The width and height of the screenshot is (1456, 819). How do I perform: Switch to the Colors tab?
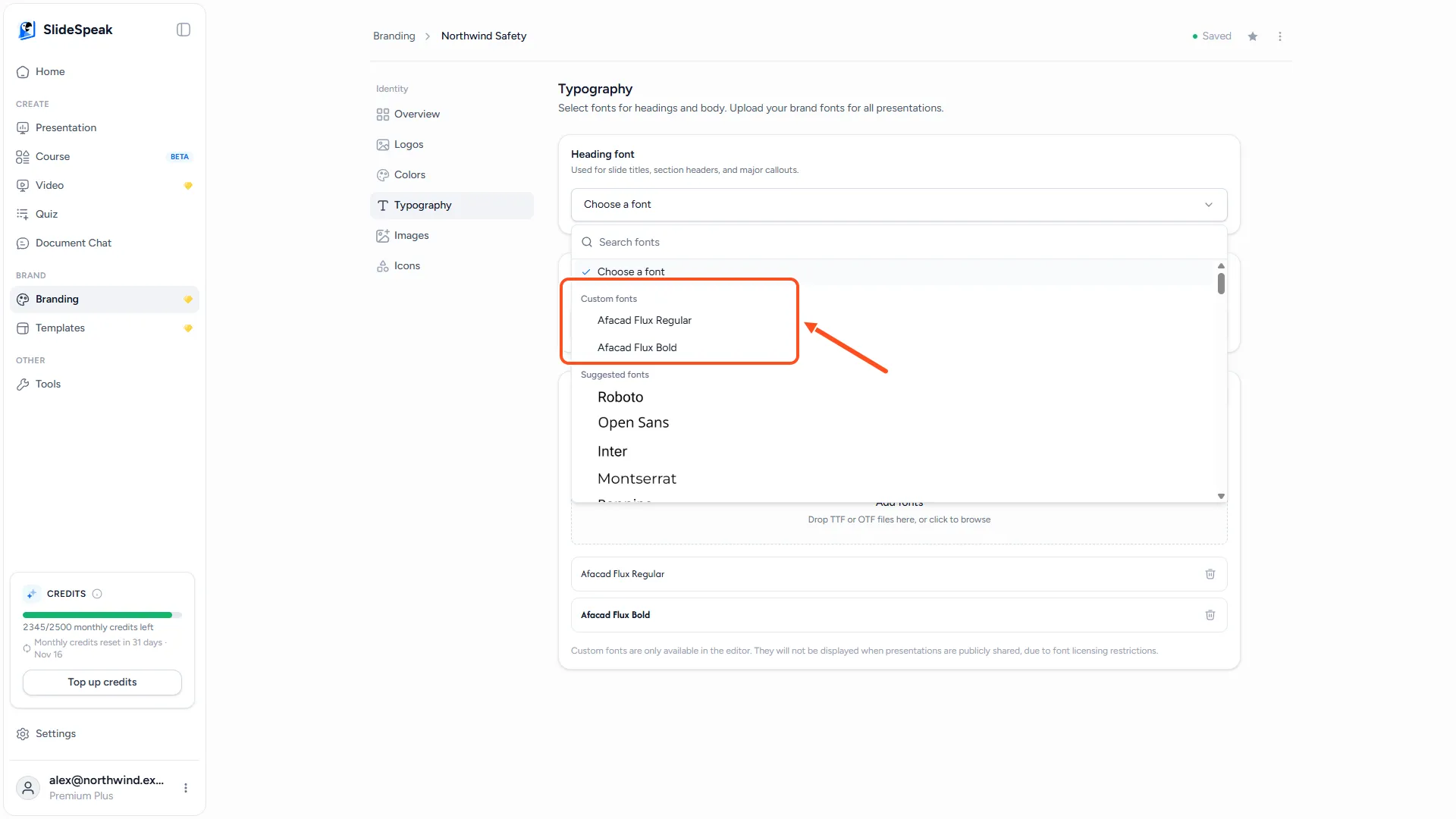click(x=452, y=175)
